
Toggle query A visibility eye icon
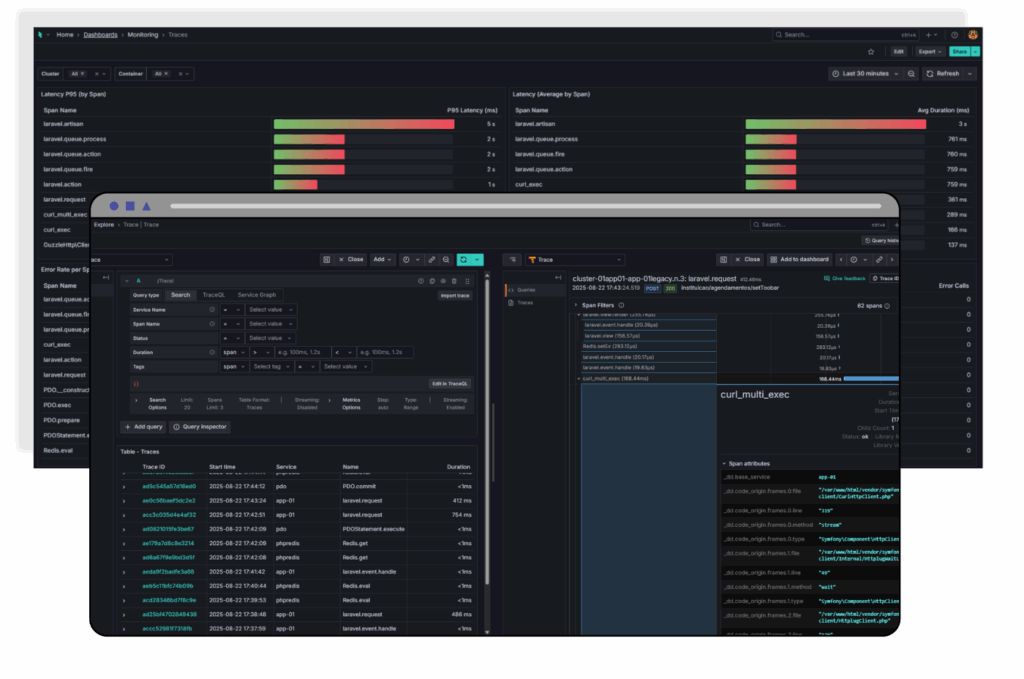[442, 282]
